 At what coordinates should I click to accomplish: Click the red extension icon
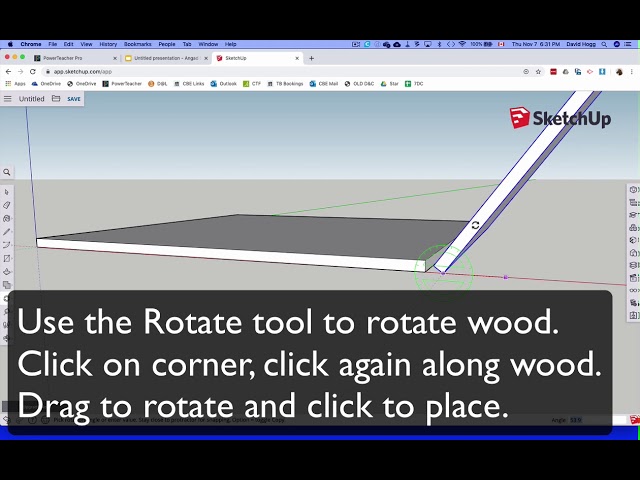tap(553, 72)
